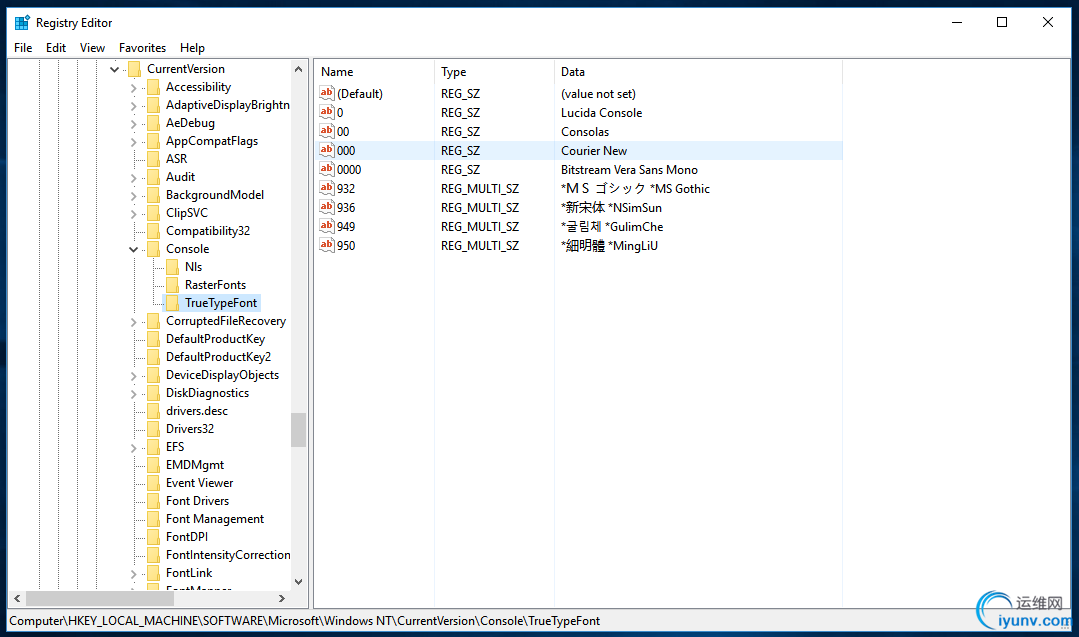Click the string icon beside value 0000
The height and width of the screenshot is (637, 1079).
[327, 169]
